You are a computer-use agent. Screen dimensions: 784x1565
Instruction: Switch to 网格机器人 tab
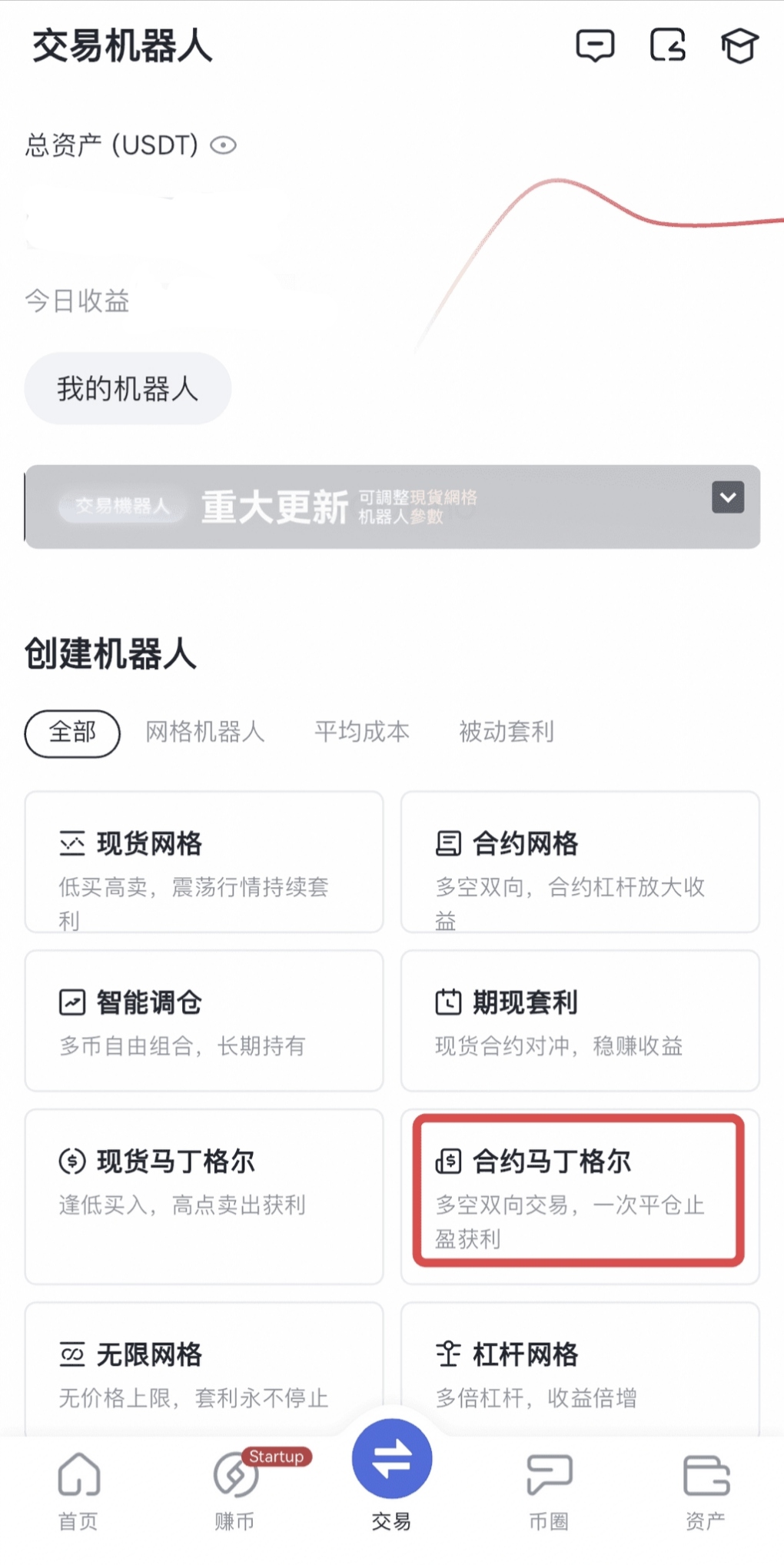coord(205,733)
